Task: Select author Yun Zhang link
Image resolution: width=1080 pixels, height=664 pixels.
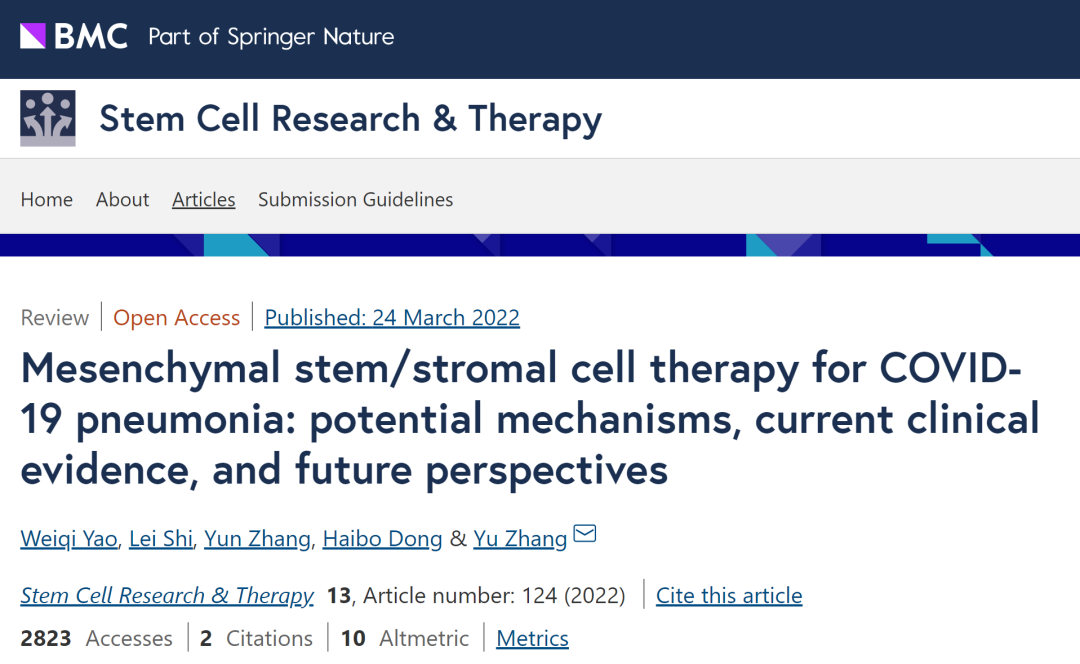Action: (257, 538)
